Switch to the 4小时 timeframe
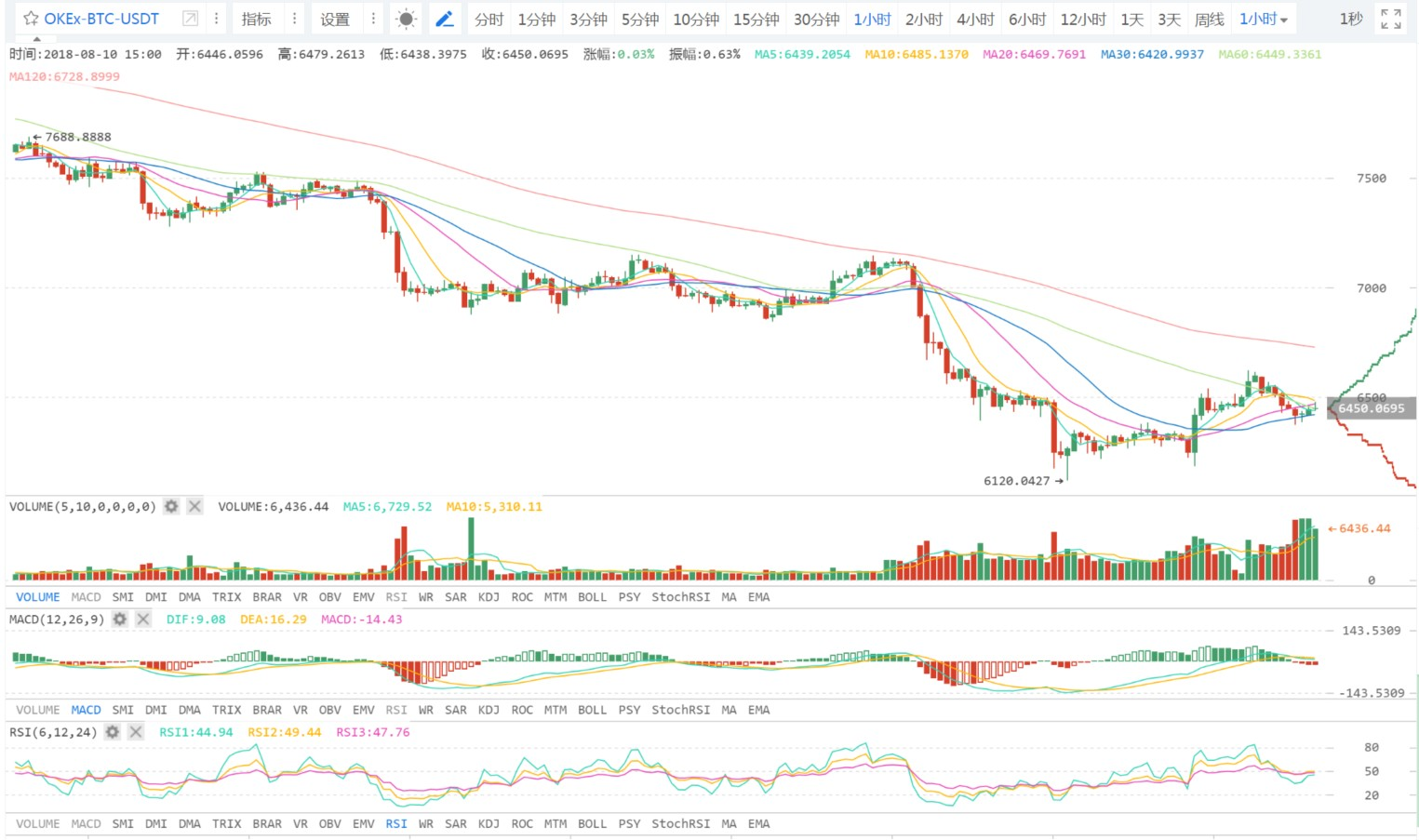1419x840 pixels. 975,19
